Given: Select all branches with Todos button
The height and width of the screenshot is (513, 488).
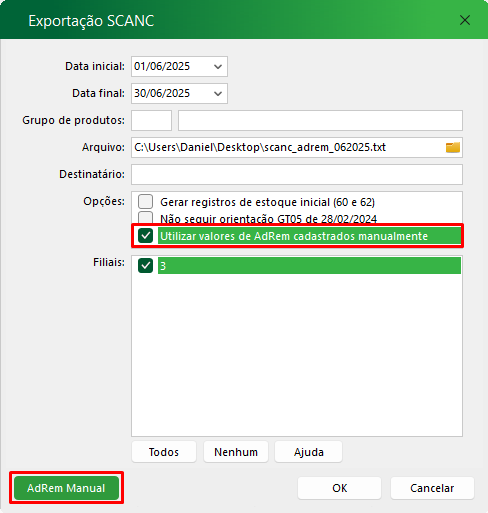Looking at the screenshot, I should [164, 452].
